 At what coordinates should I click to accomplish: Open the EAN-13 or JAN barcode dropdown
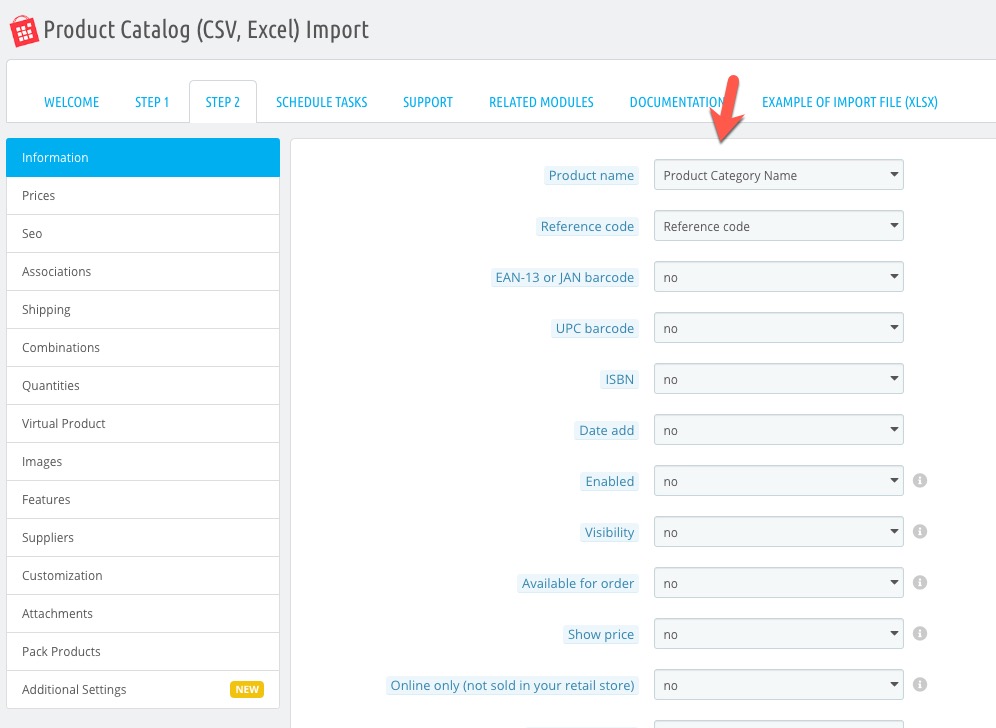coord(778,277)
